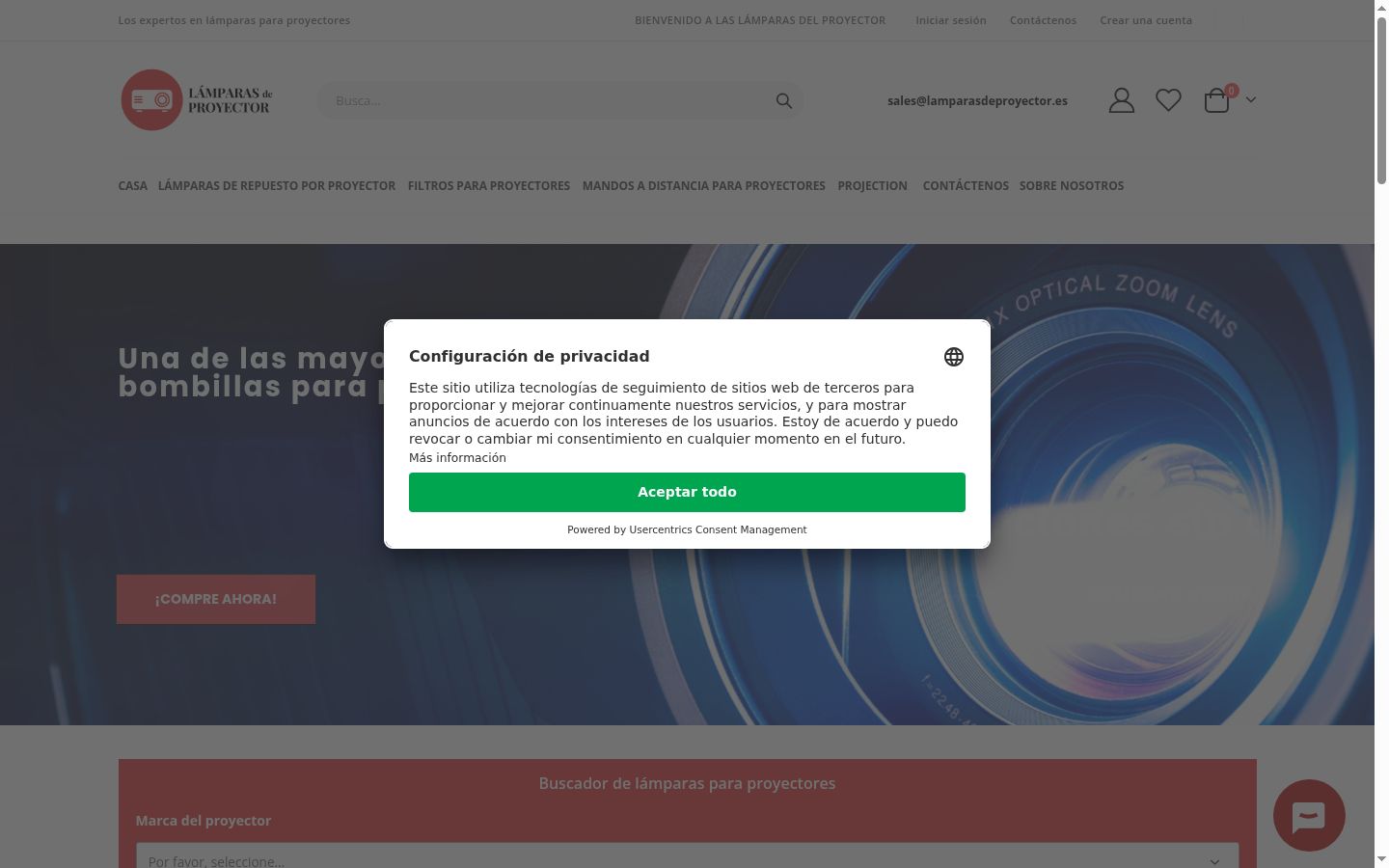Screen dimensions: 1389x868
Task: Click Iniciar sesión link
Action: pyautogui.click(x=951, y=20)
